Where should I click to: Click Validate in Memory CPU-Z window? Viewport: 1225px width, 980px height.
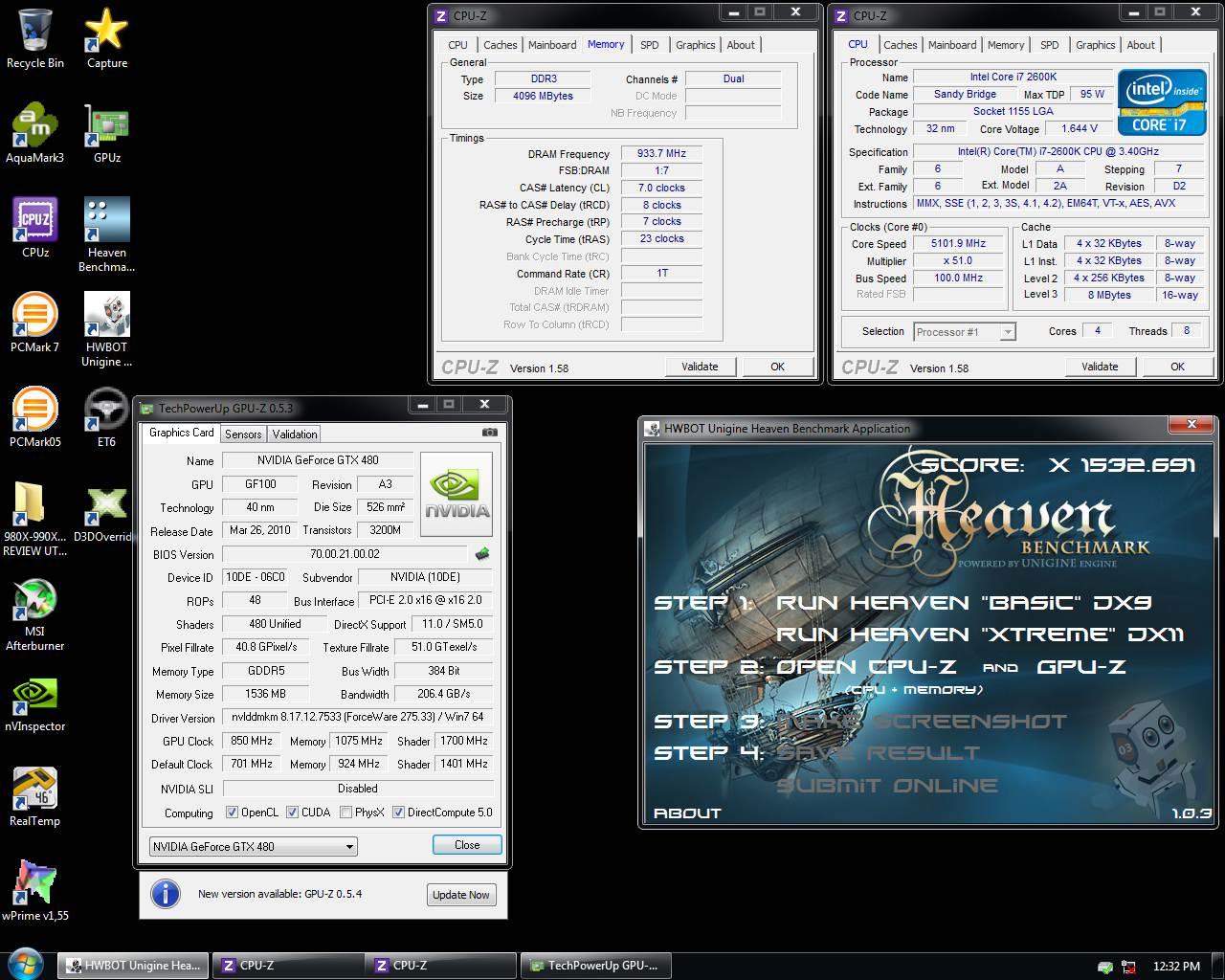(x=700, y=367)
